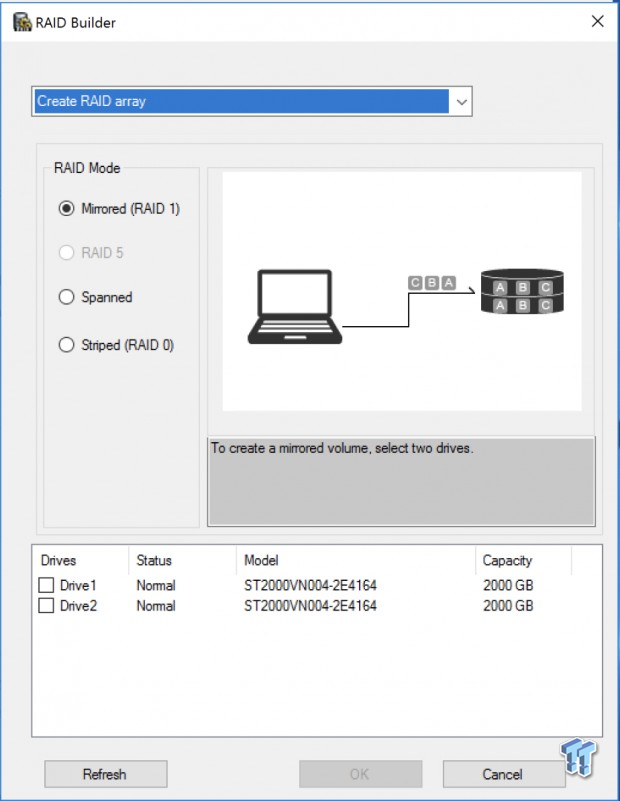620x801 pixels.
Task: Click Drive1's model ST2000VN004-2E4164
Action: click(x=310, y=585)
